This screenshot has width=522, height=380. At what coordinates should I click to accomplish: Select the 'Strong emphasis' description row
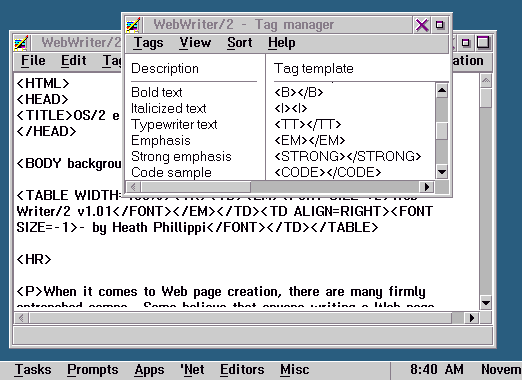[181, 156]
